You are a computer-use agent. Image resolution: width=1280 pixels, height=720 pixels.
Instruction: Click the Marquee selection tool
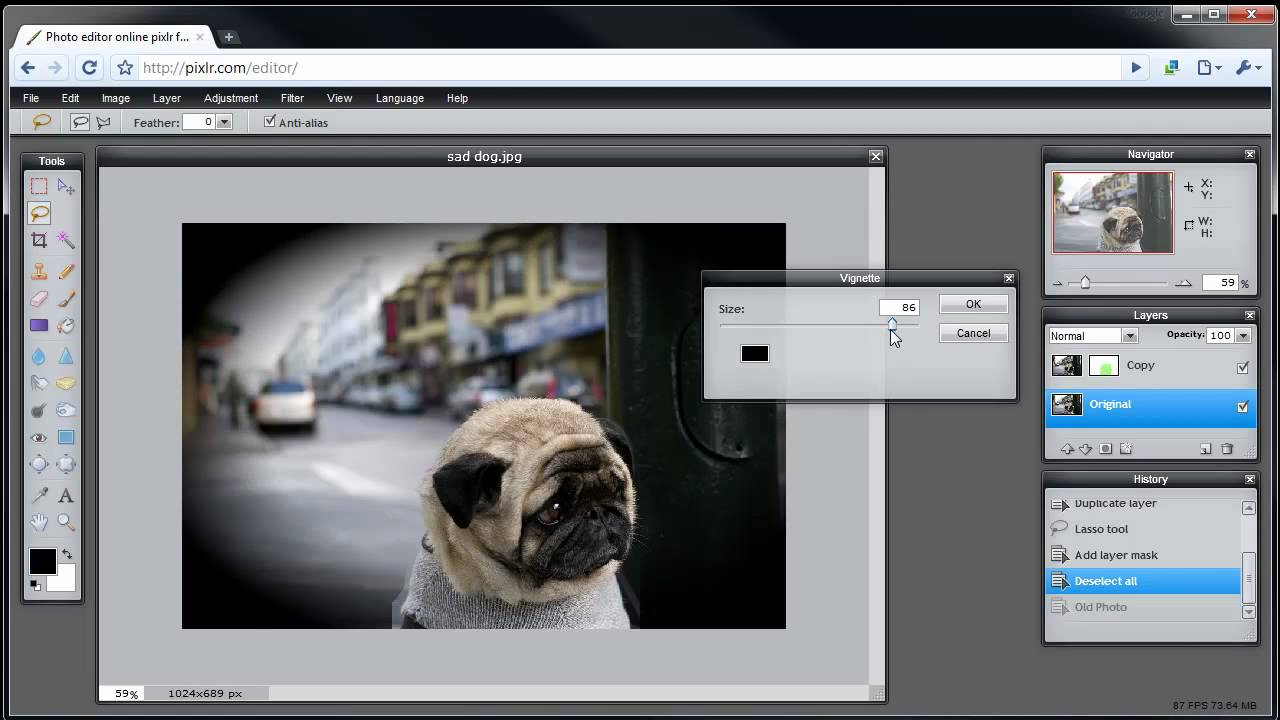(x=39, y=186)
